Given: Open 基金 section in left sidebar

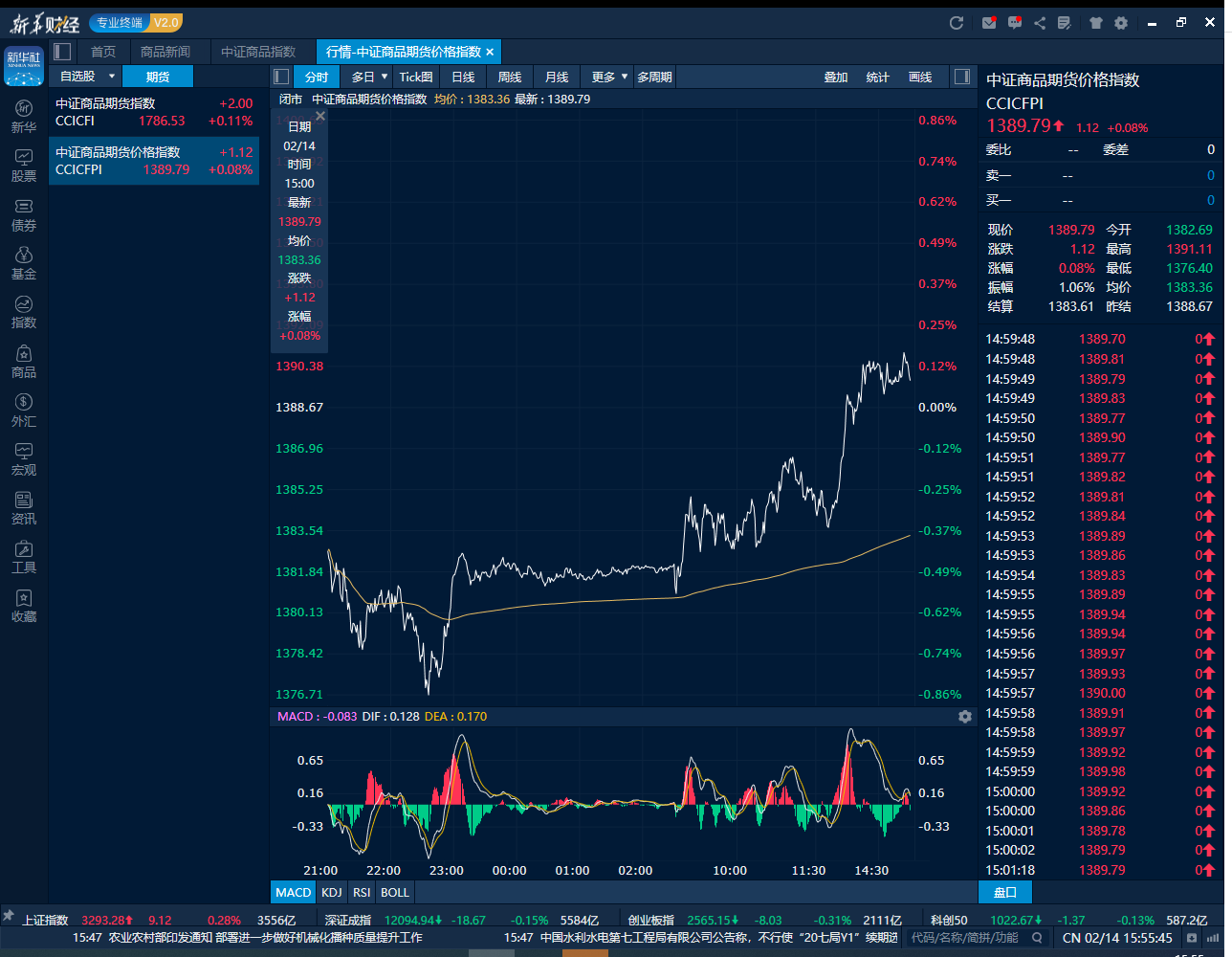Looking at the screenshot, I should point(24,262).
